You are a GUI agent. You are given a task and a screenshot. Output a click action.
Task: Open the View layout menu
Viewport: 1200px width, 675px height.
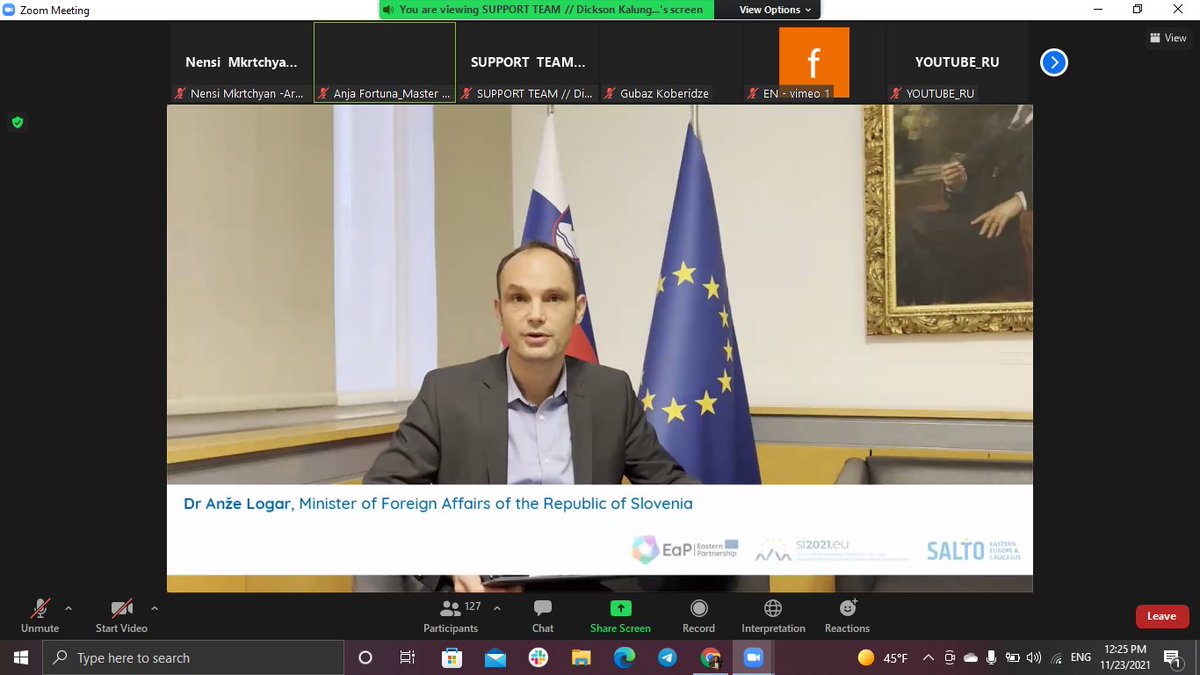tap(1168, 38)
